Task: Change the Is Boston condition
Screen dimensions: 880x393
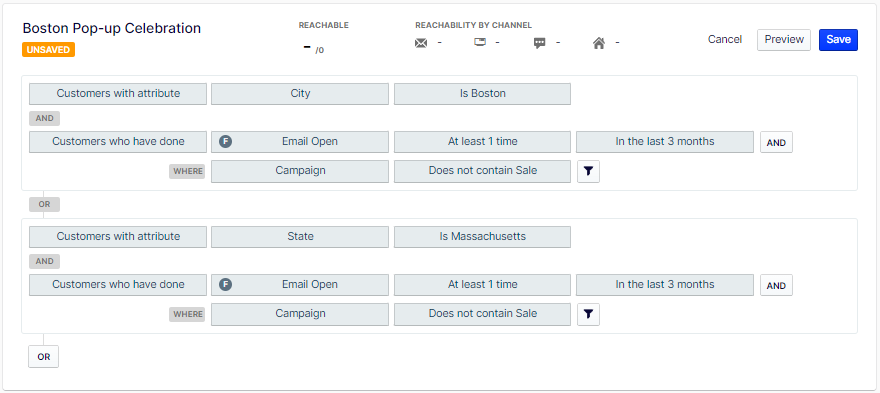Action: [x=482, y=94]
